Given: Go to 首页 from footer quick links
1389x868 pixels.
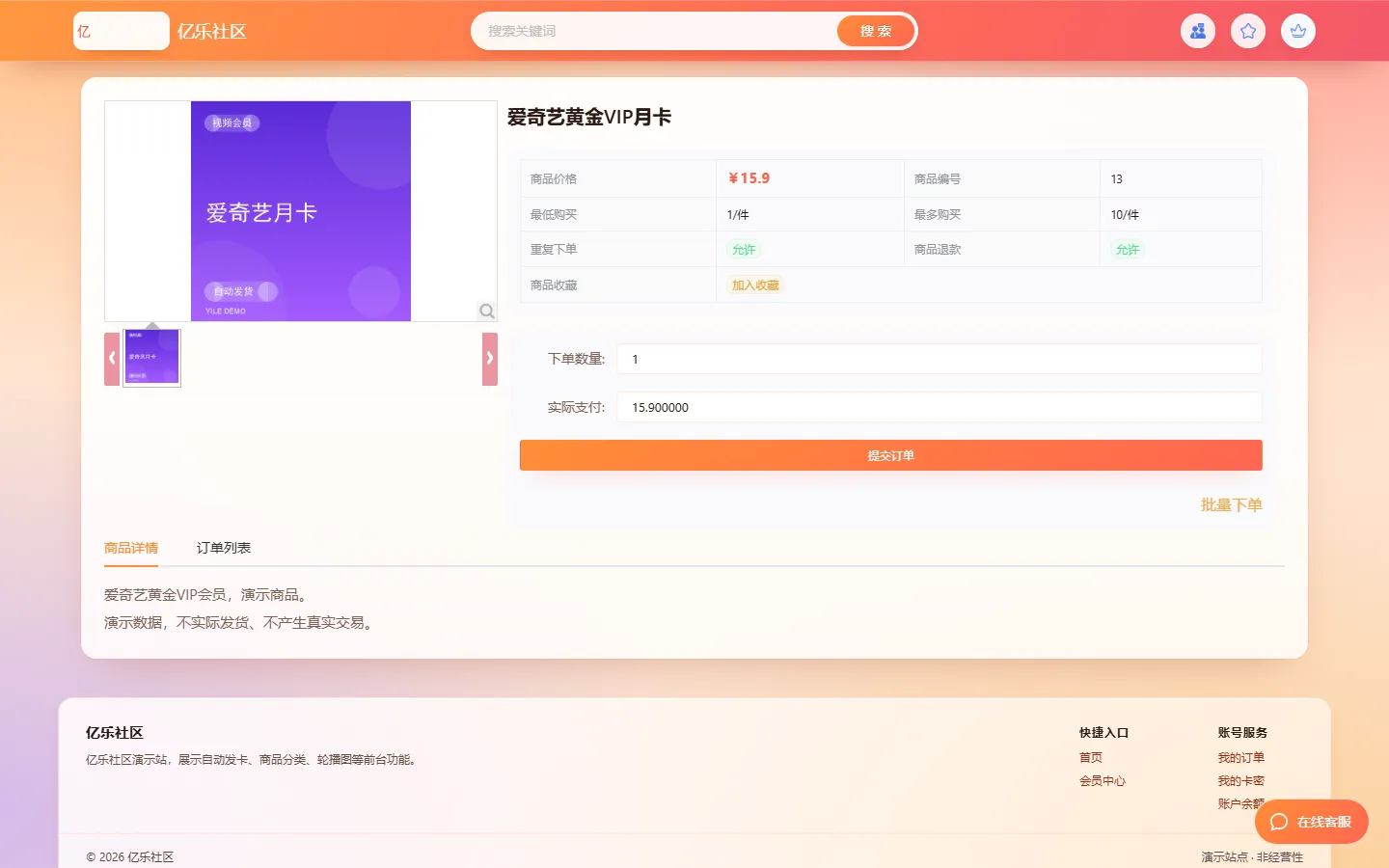Looking at the screenshot, I should (x=1091, y=758).
